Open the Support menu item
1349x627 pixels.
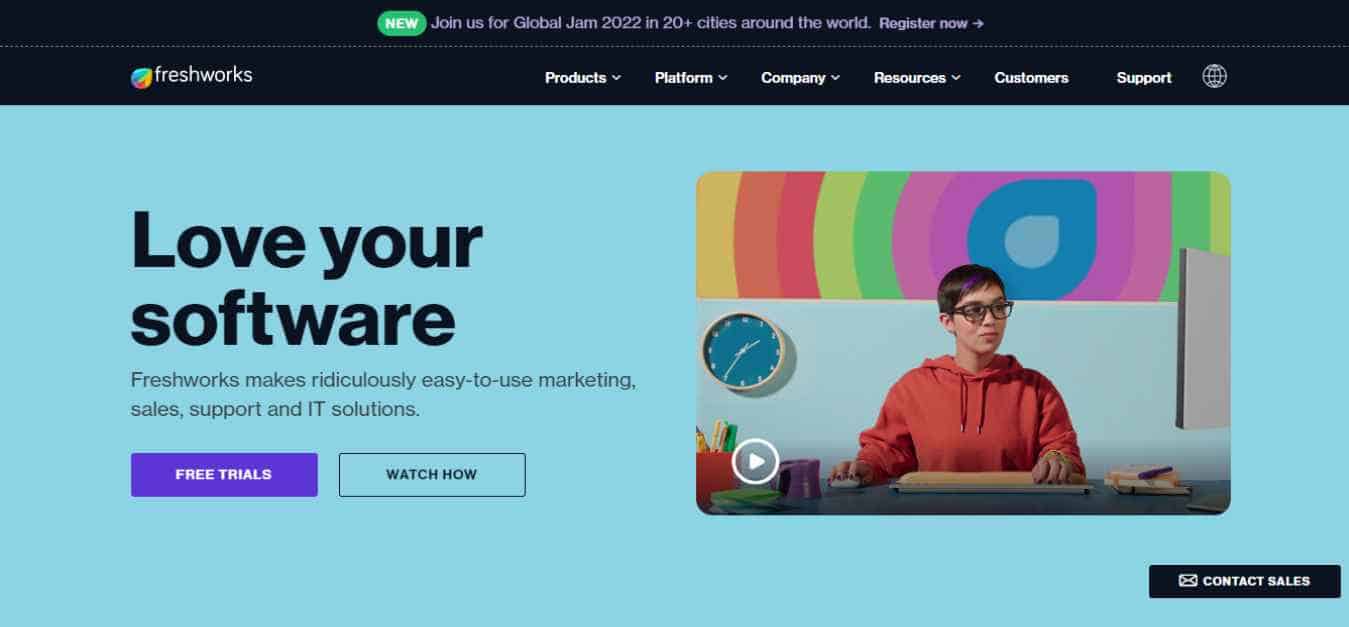[1144, 77]
